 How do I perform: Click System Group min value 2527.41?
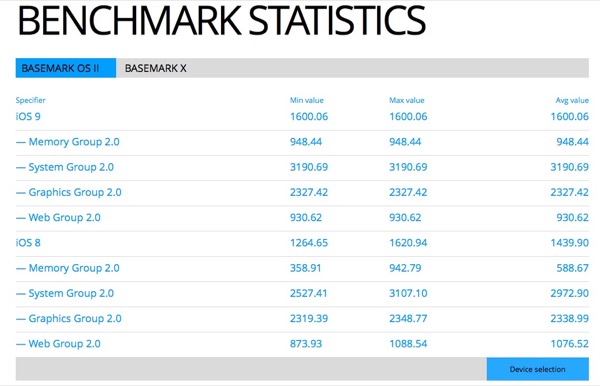tap(308, 293)
